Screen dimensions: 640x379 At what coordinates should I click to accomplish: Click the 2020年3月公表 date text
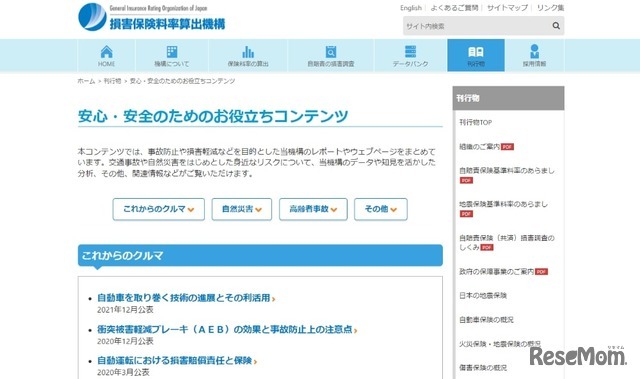(123, 372)
